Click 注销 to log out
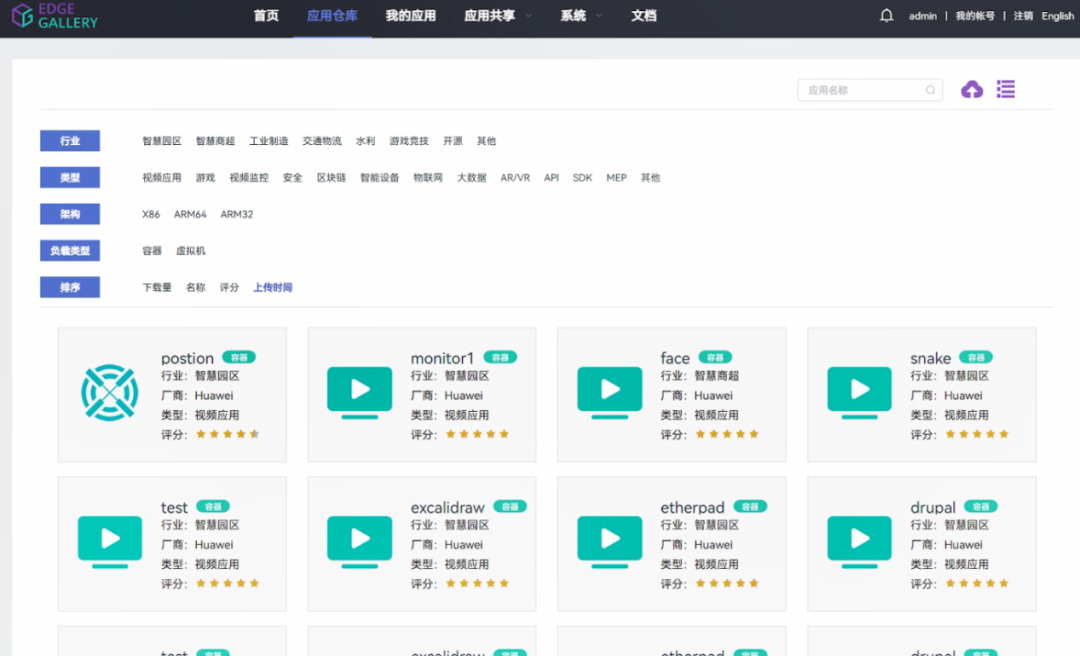Screen dimensions: 1080x656 [1023, 16]
